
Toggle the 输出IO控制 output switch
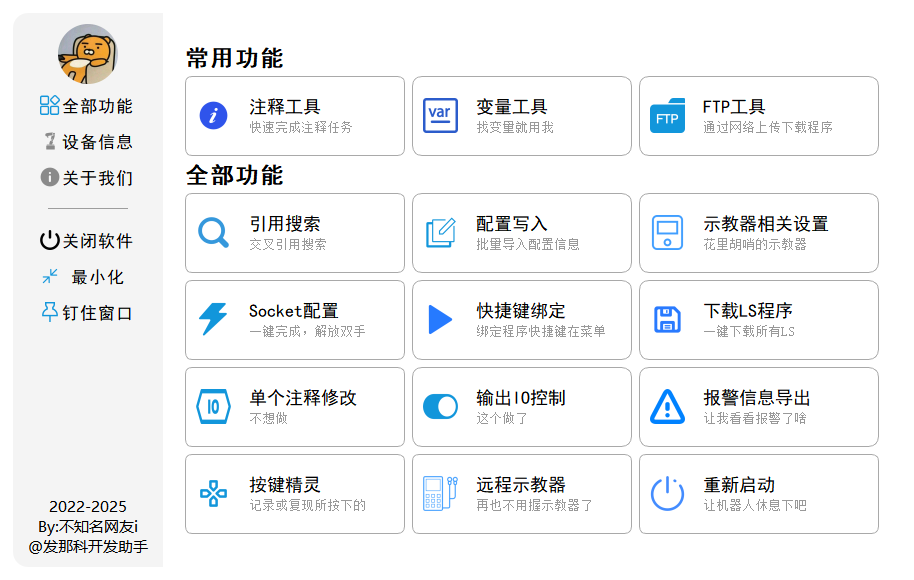(440, 407)
